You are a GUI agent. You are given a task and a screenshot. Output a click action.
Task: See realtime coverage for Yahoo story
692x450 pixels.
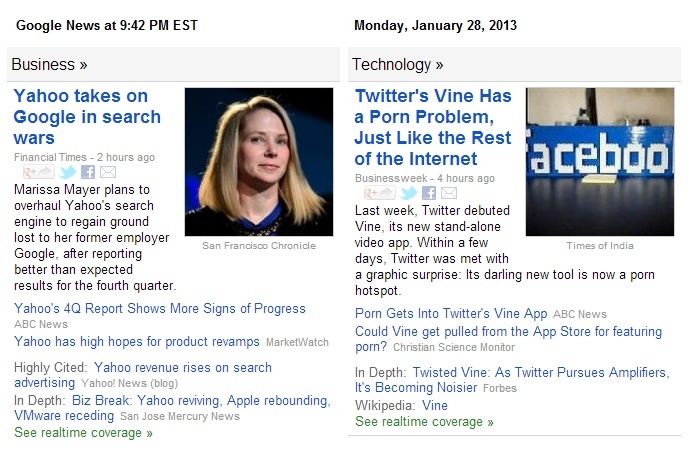83,433
